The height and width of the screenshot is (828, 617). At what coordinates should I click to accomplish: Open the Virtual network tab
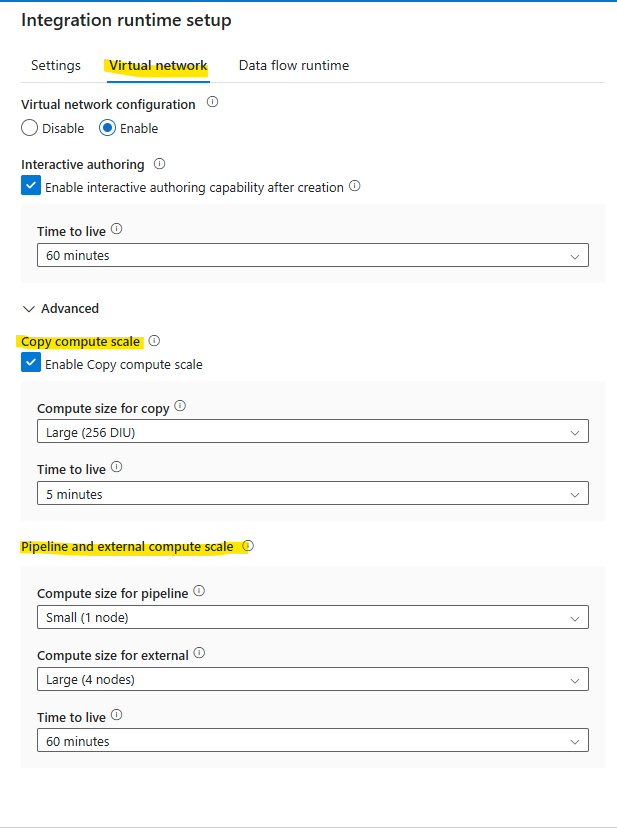(x=158, y=66)
